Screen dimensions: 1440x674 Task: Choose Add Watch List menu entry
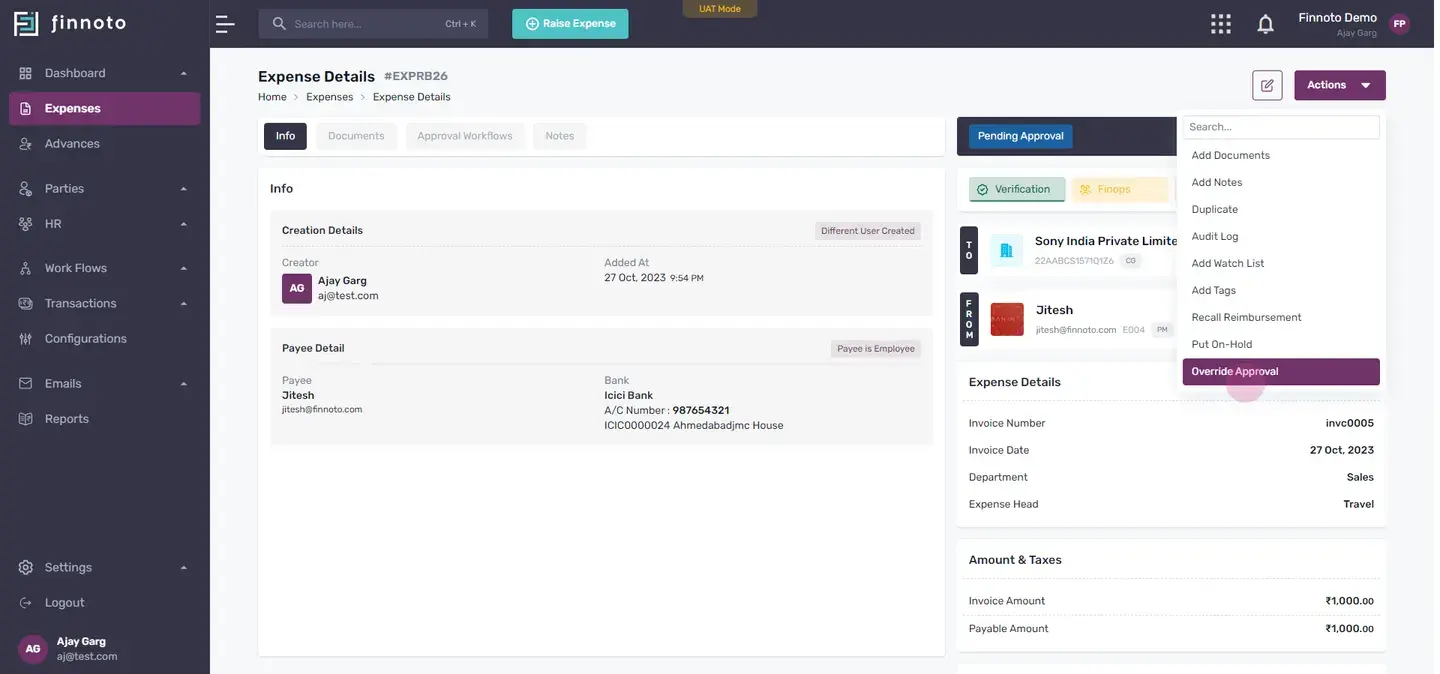point(1281,264)
